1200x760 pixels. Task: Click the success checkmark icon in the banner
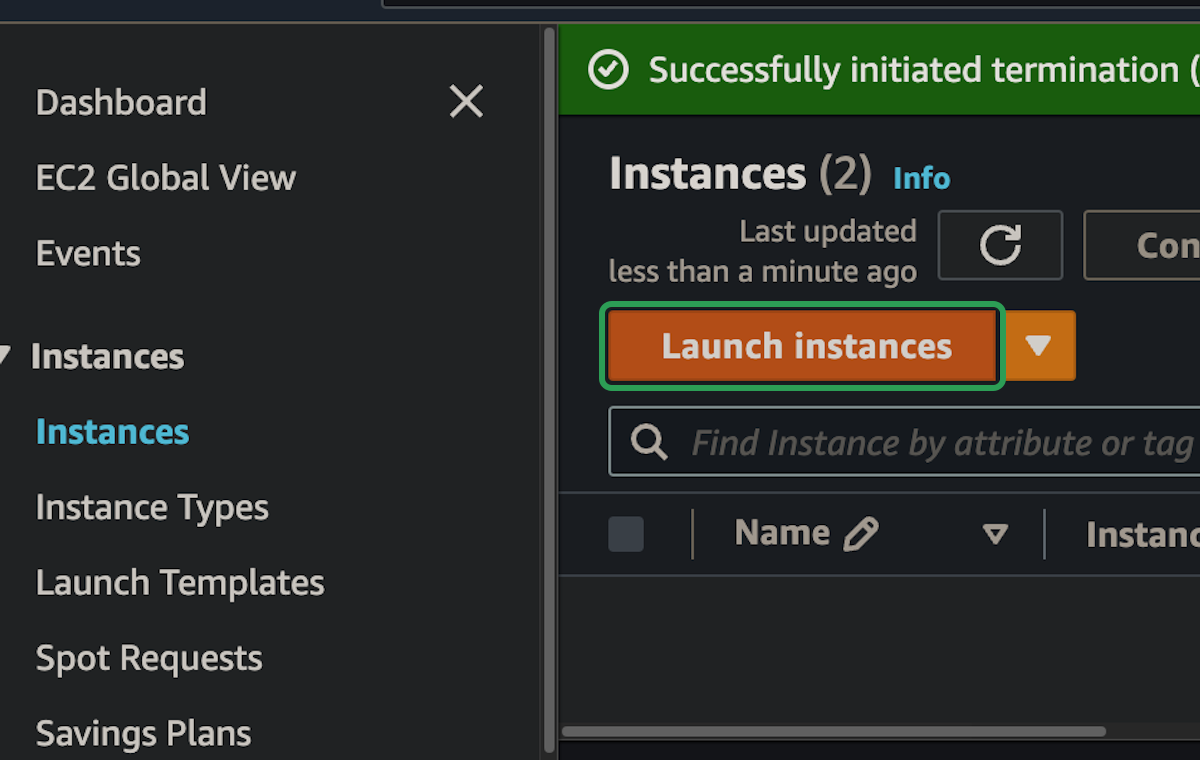point(608,70)
